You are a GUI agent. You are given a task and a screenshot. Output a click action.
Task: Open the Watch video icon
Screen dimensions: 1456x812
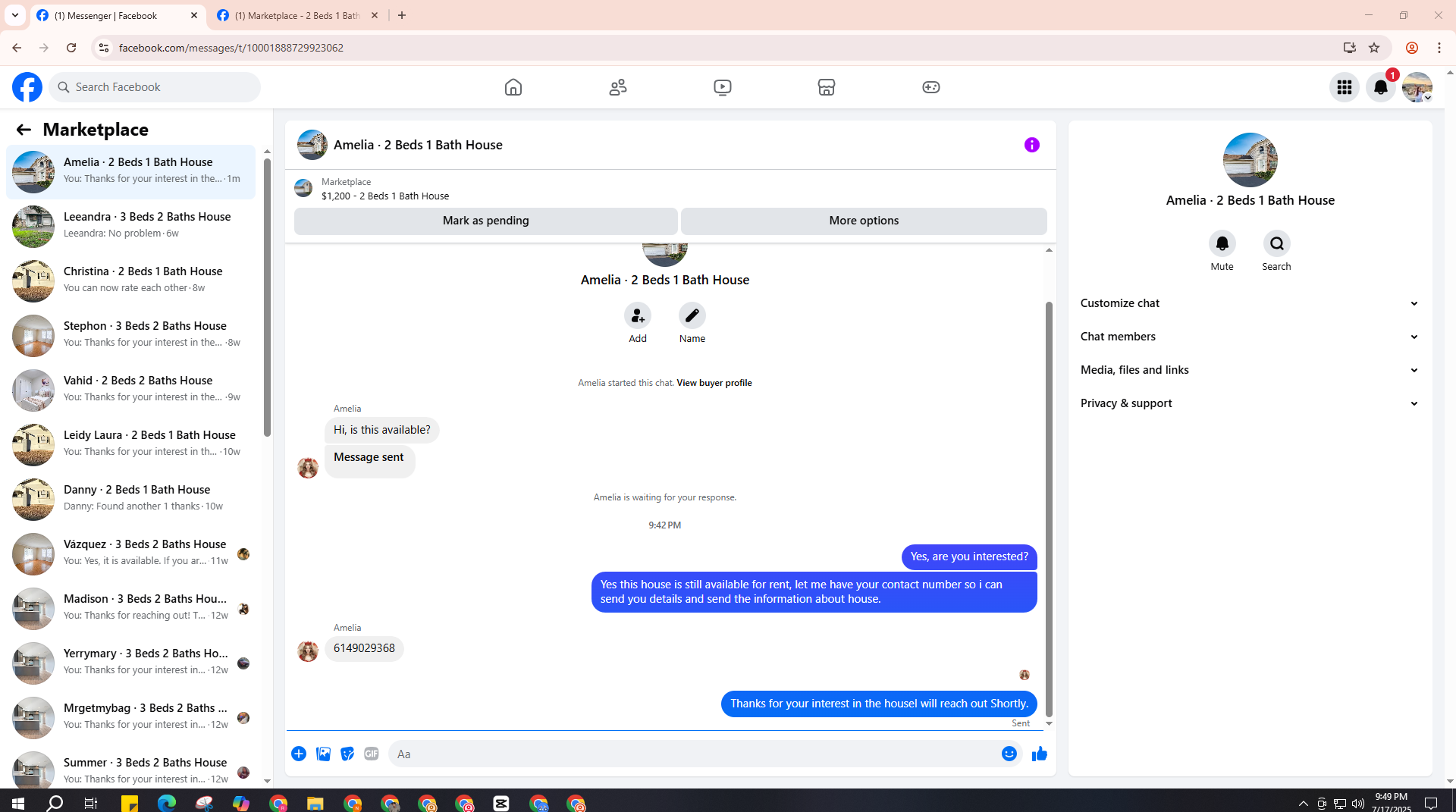pos(723,87)
